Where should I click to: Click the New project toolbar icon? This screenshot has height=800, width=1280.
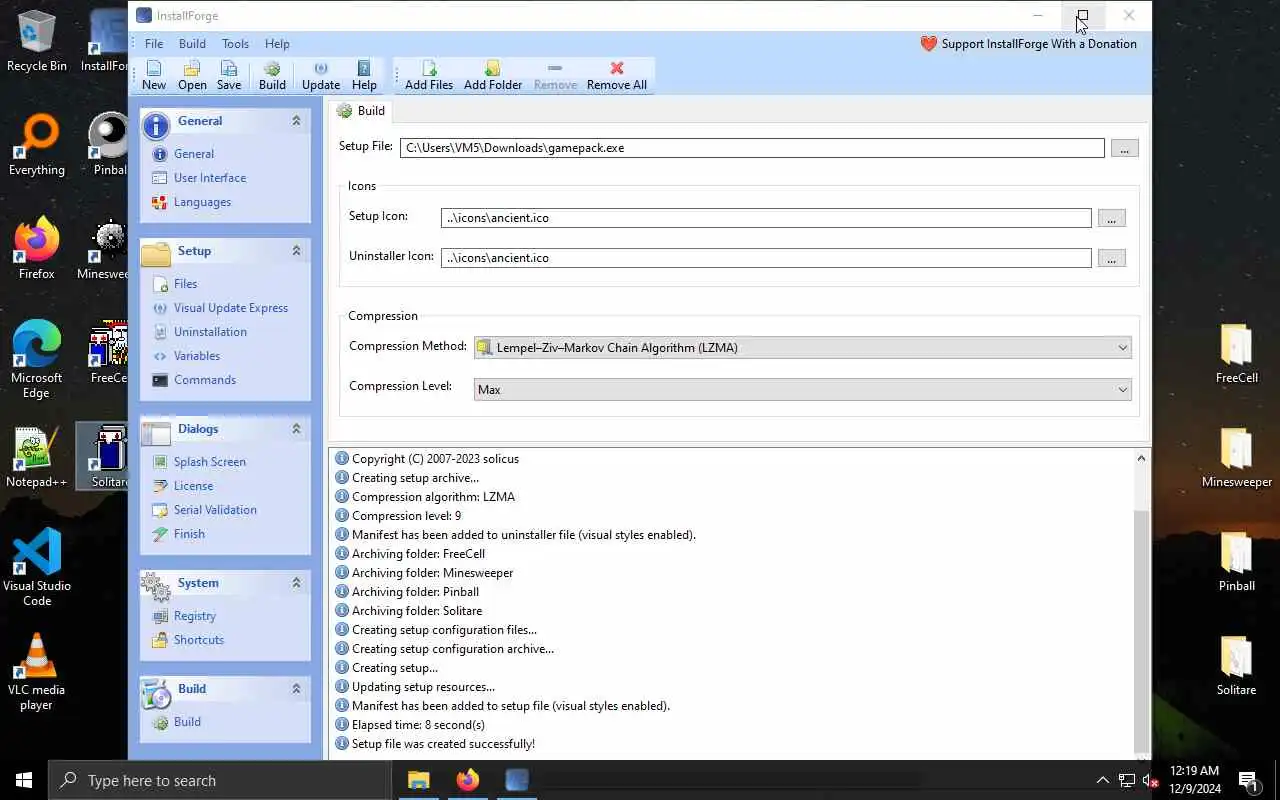click(x=154, y=76)
